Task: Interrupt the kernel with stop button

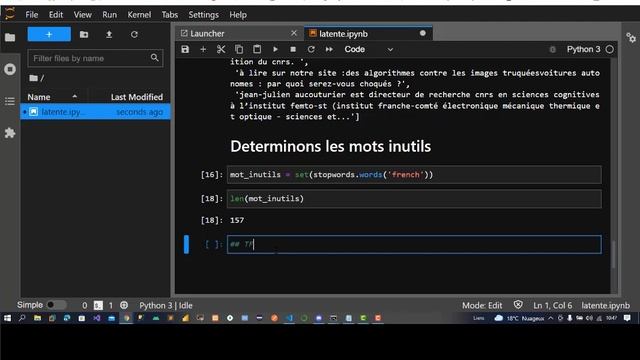Action: pyautogui.click(x=293, y=49)
